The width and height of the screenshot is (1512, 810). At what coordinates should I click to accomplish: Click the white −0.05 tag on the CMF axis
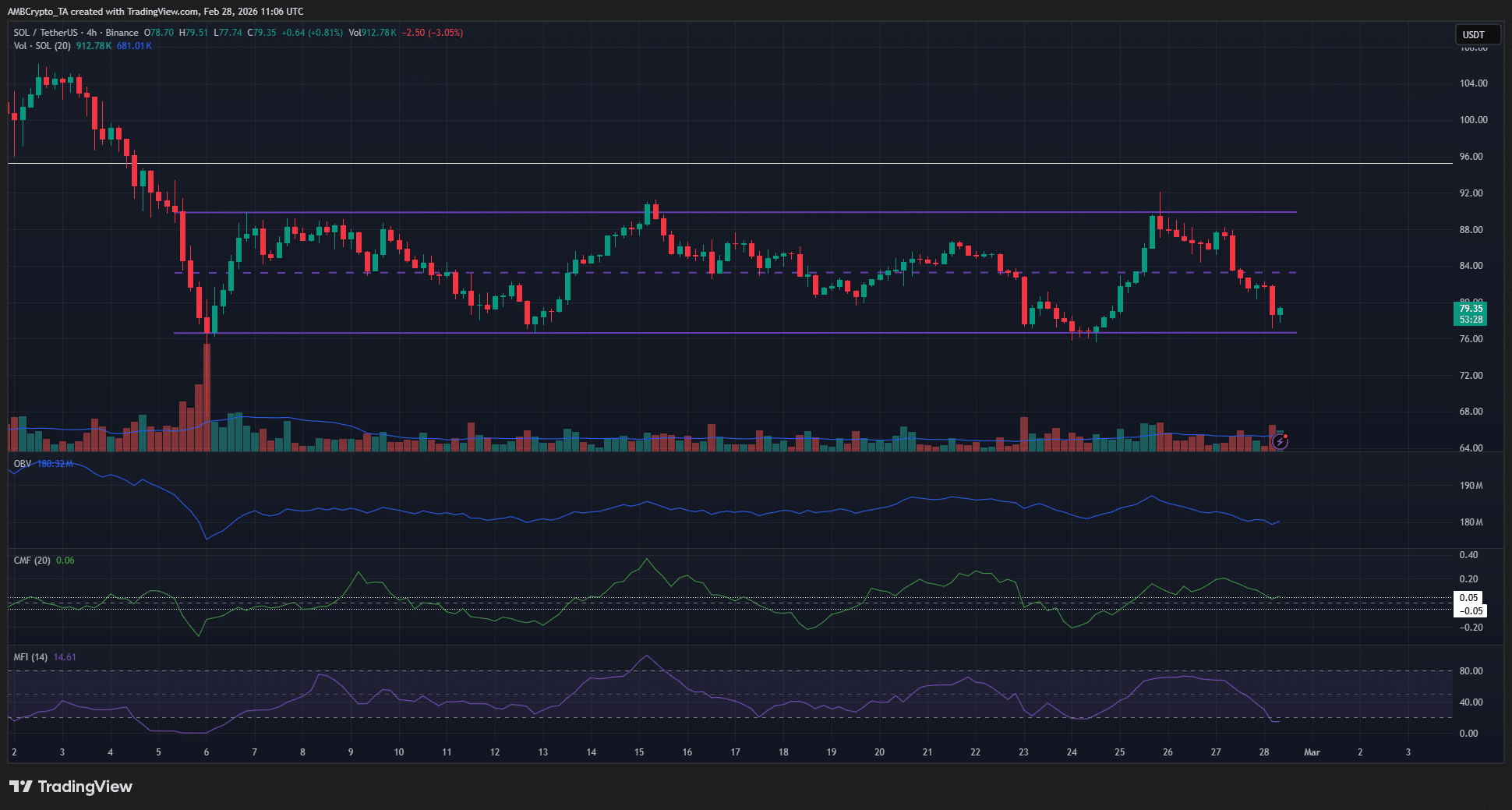pyautogui.click(x=1469, y=611)
